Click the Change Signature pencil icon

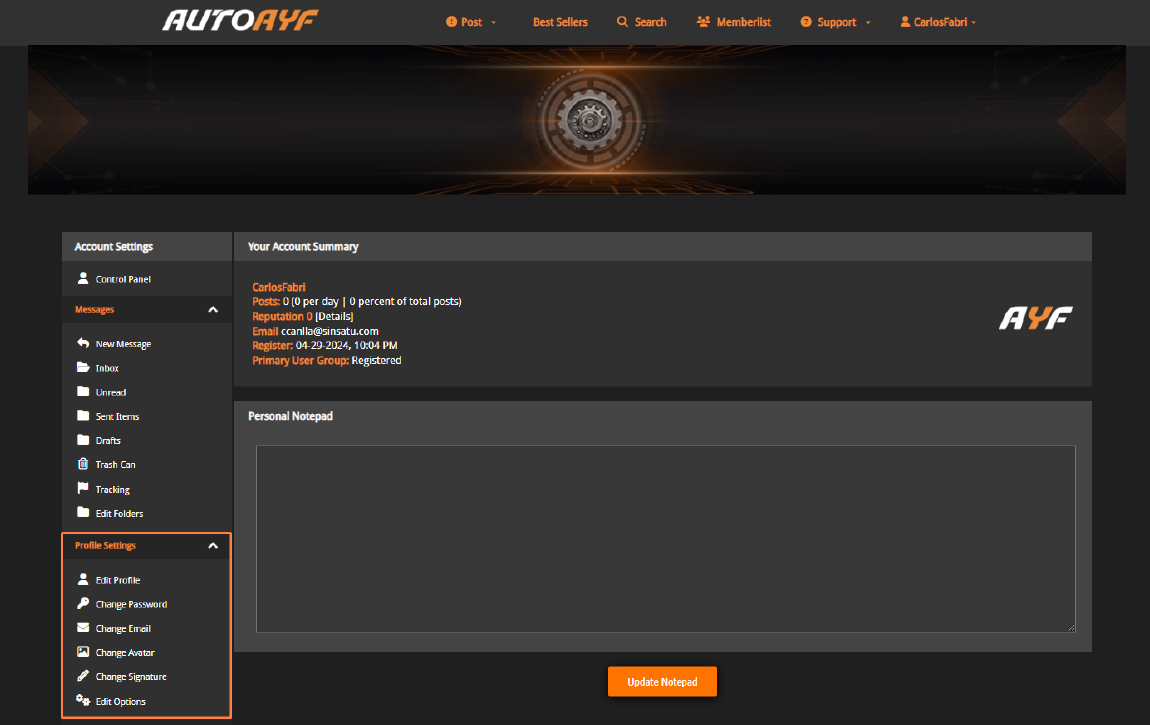click(x=83, y=676)
